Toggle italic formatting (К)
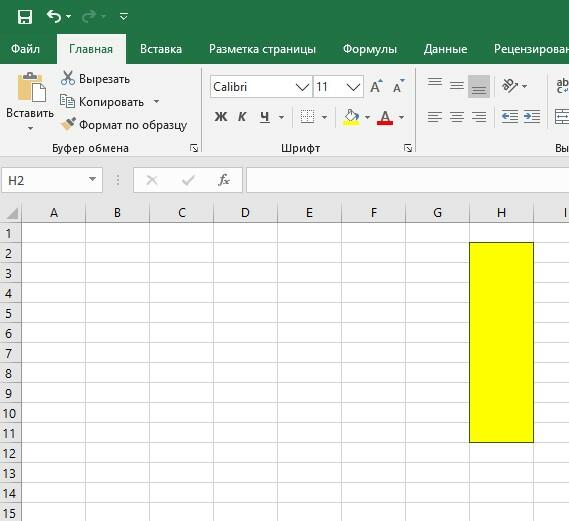This screenshot has height=521, width=569. pyautogui.click(x=242, y=117)
